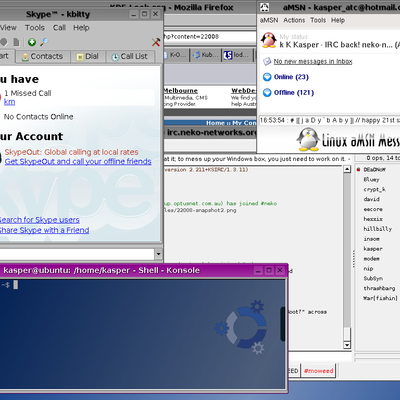Viewport: 400px width, 400px height.
Task: Click the aMSN penguin icon in title bar
Action: coord(264,7)
